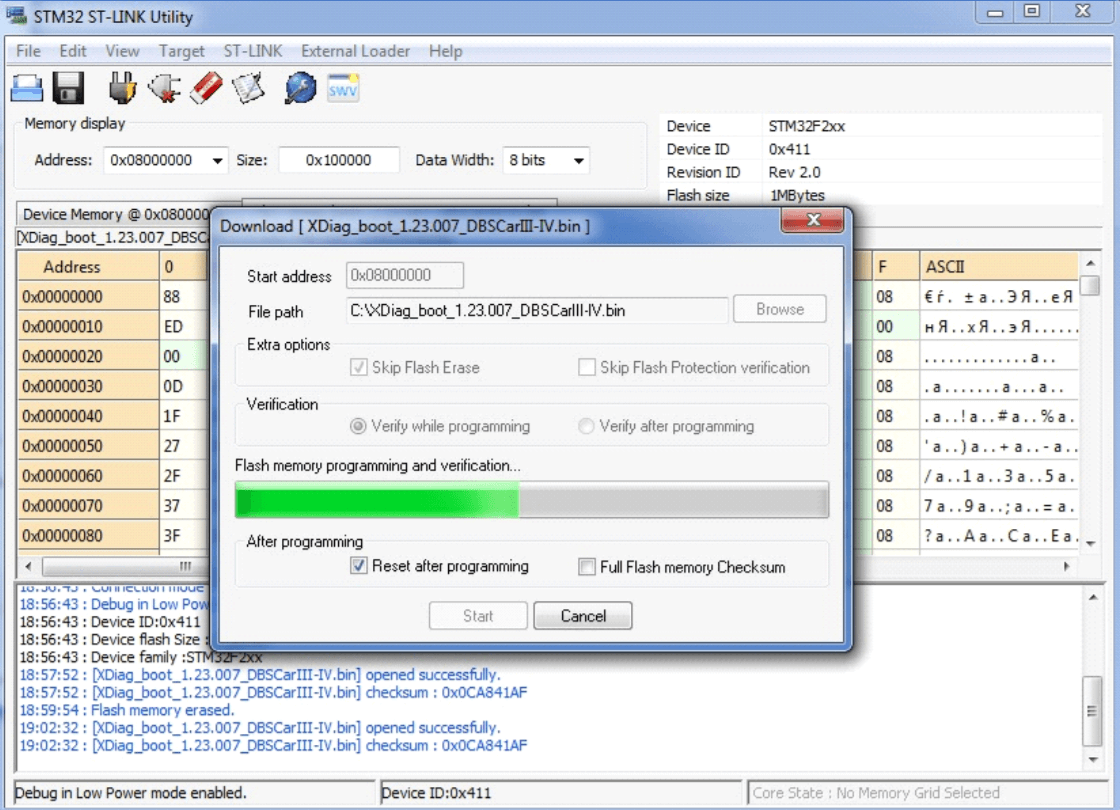
Task: Click the Browse button
Action: coord(780,309)
